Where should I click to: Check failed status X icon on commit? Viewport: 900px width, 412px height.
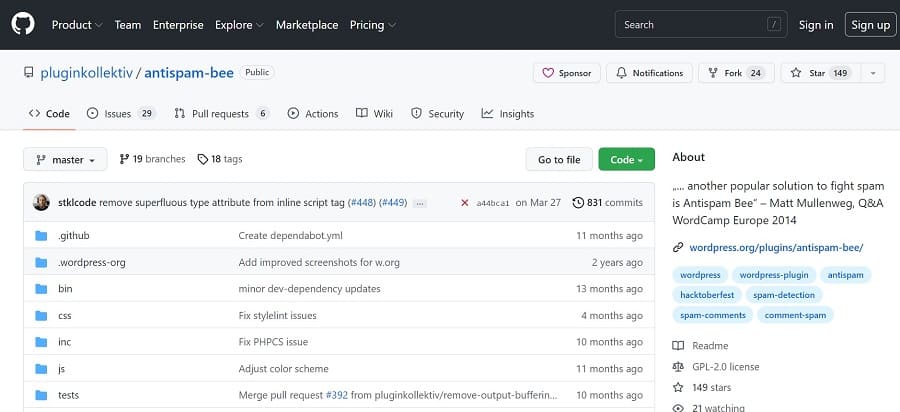click(x=465, y=203)
